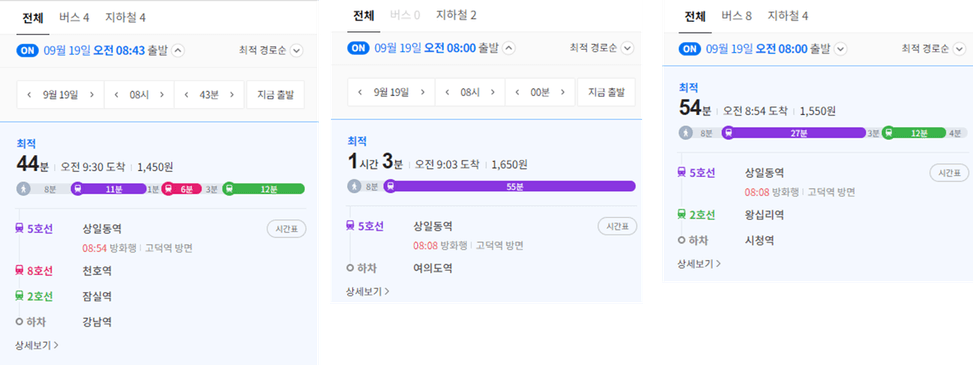Click the next-date arrow beside 9월 19일 in the left panel
The height and width of the screenshot is (365, 973).
click(x=92, y=94)
